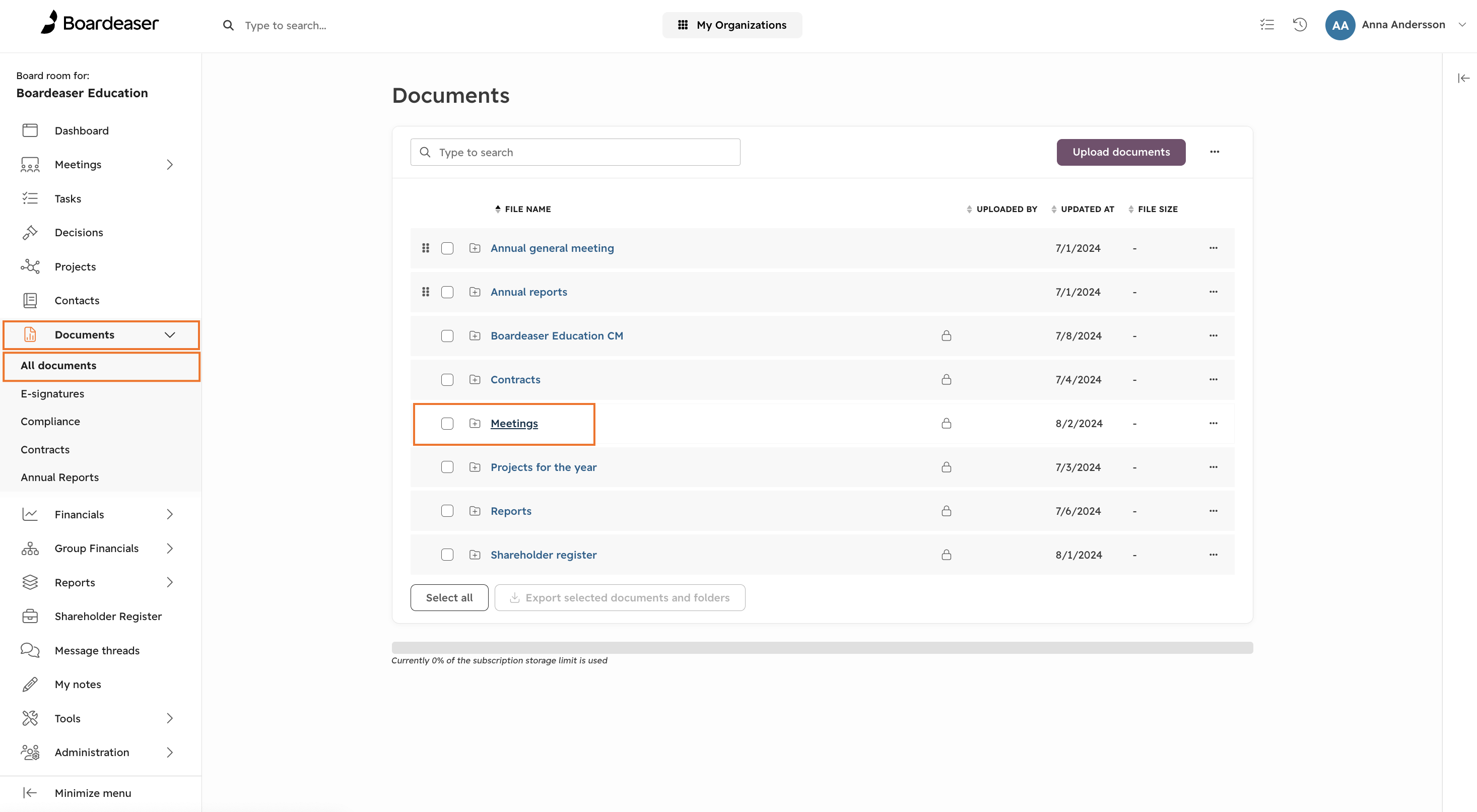Sort the table by File Name
Viewport: 1477px width, 812px height.
(x=523, y=210)
